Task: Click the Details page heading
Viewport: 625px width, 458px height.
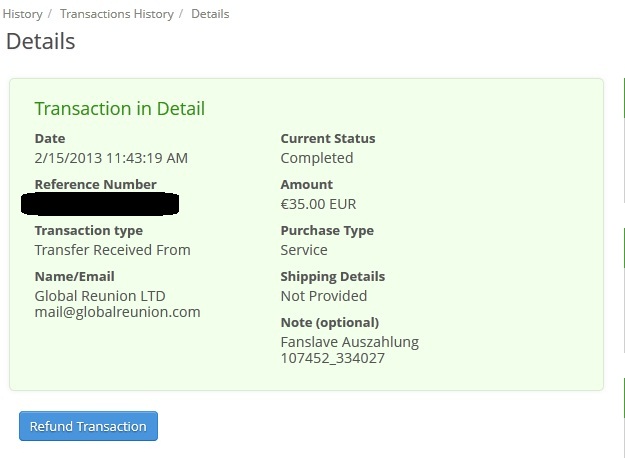Action: [x=41, y=42]
